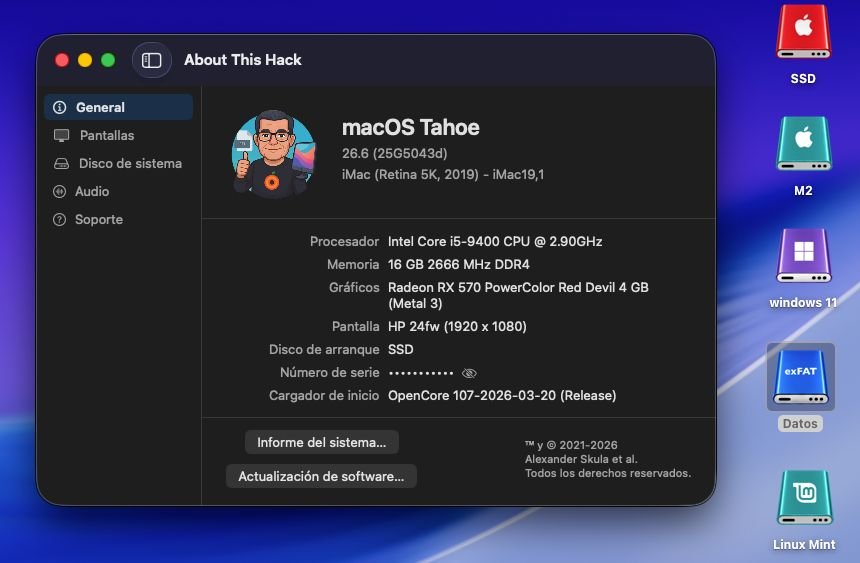Click the macOS Tahoe heading
The image size is (860, 563).
411,127
